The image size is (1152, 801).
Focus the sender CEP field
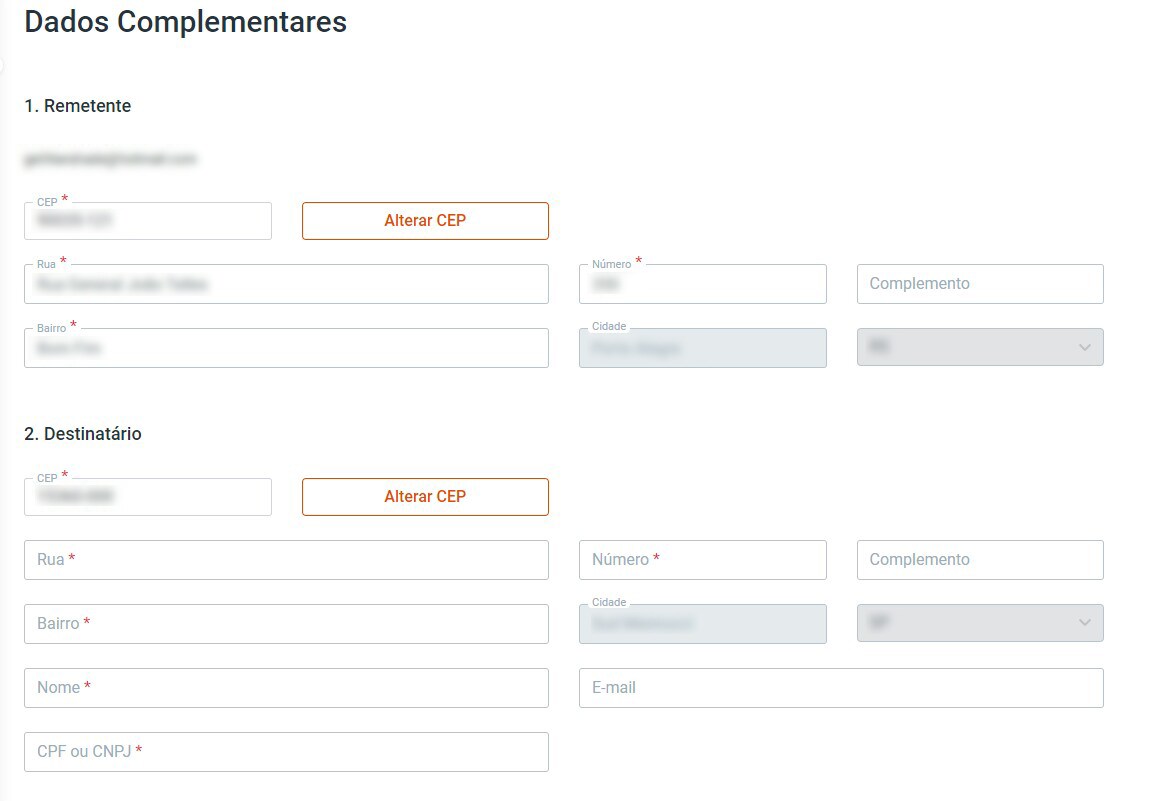(148, 222)
